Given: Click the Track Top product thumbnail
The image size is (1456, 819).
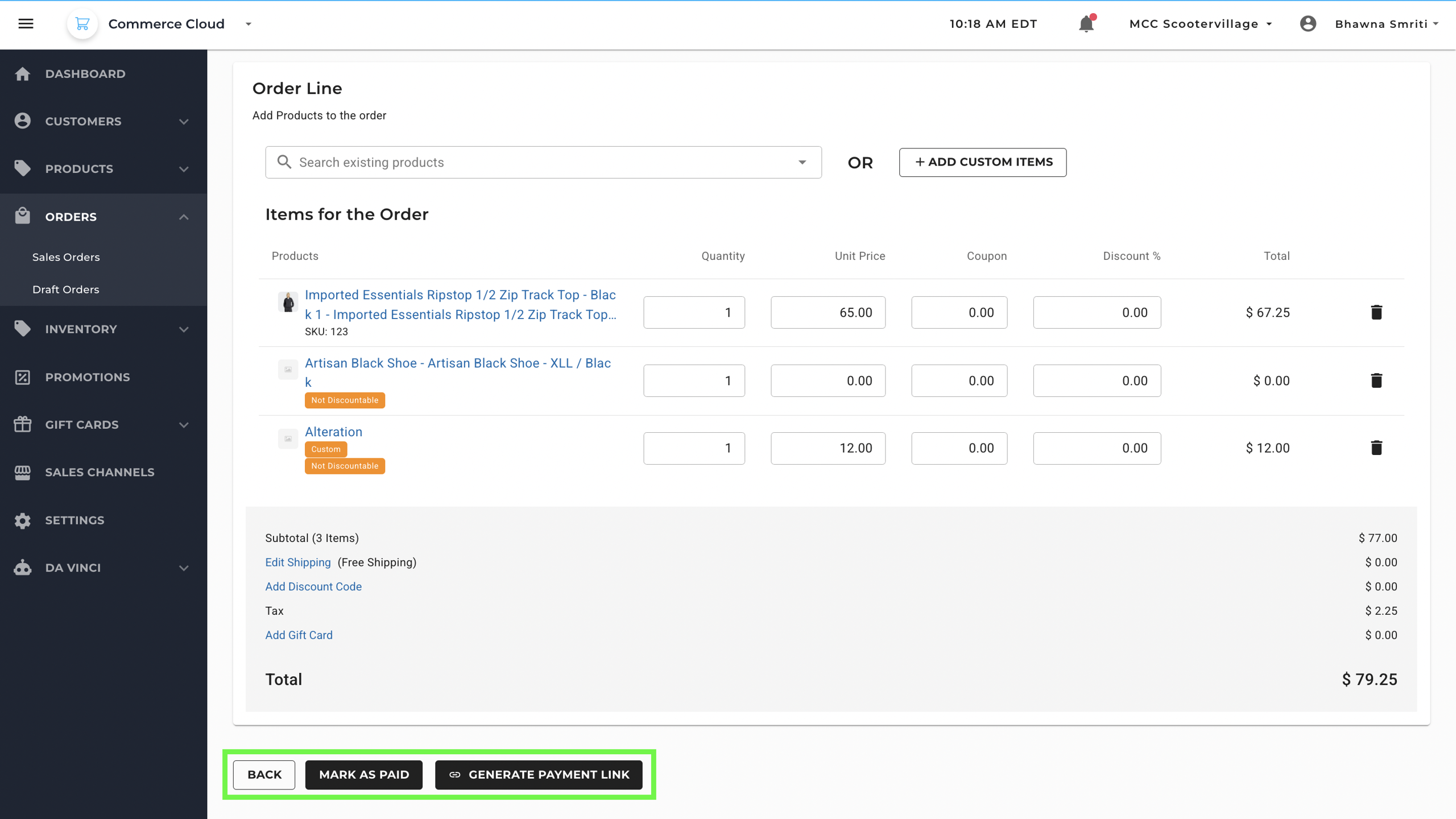Looking at the screenshot, I should (x=288, y=302).
